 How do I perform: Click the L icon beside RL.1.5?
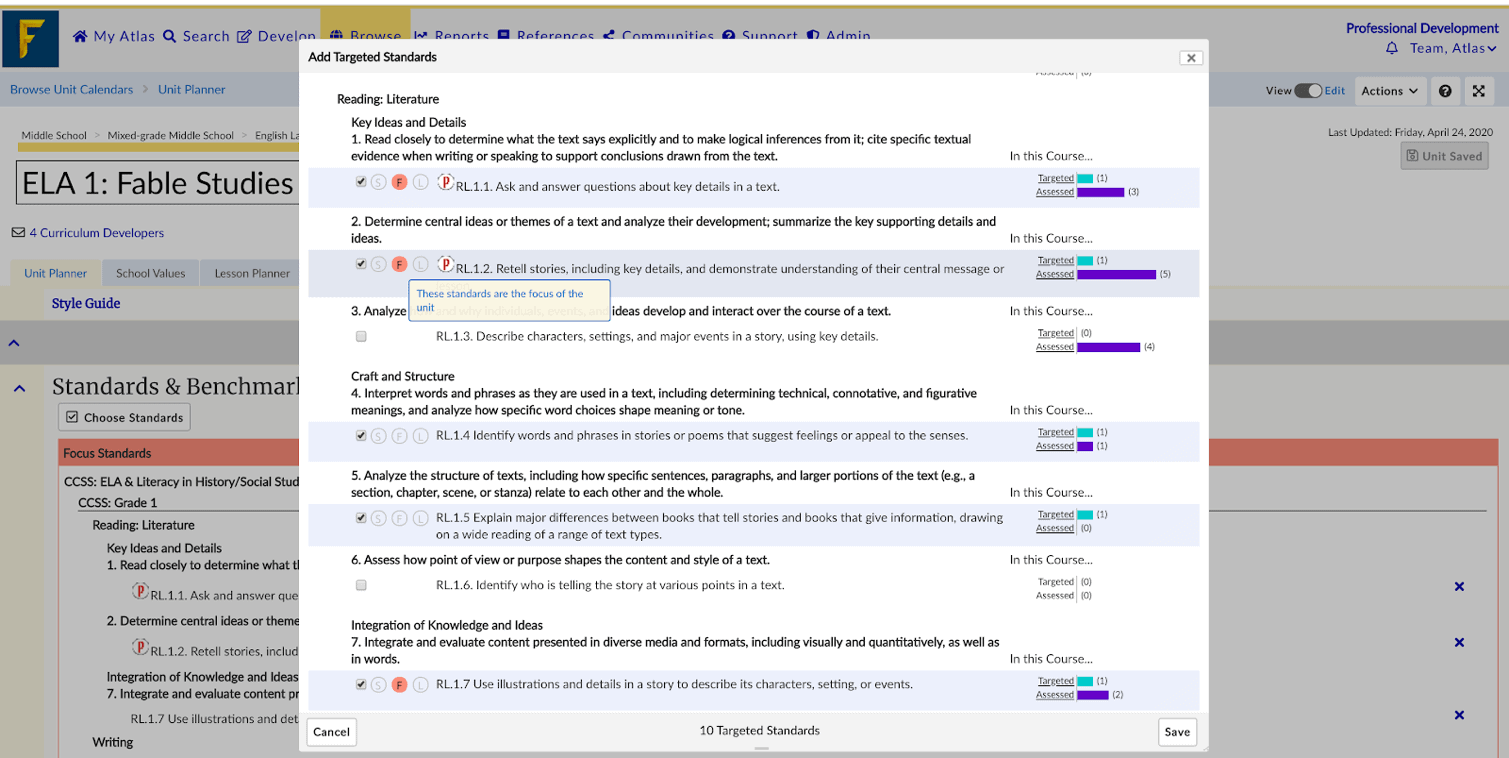[x=420, y=518]
